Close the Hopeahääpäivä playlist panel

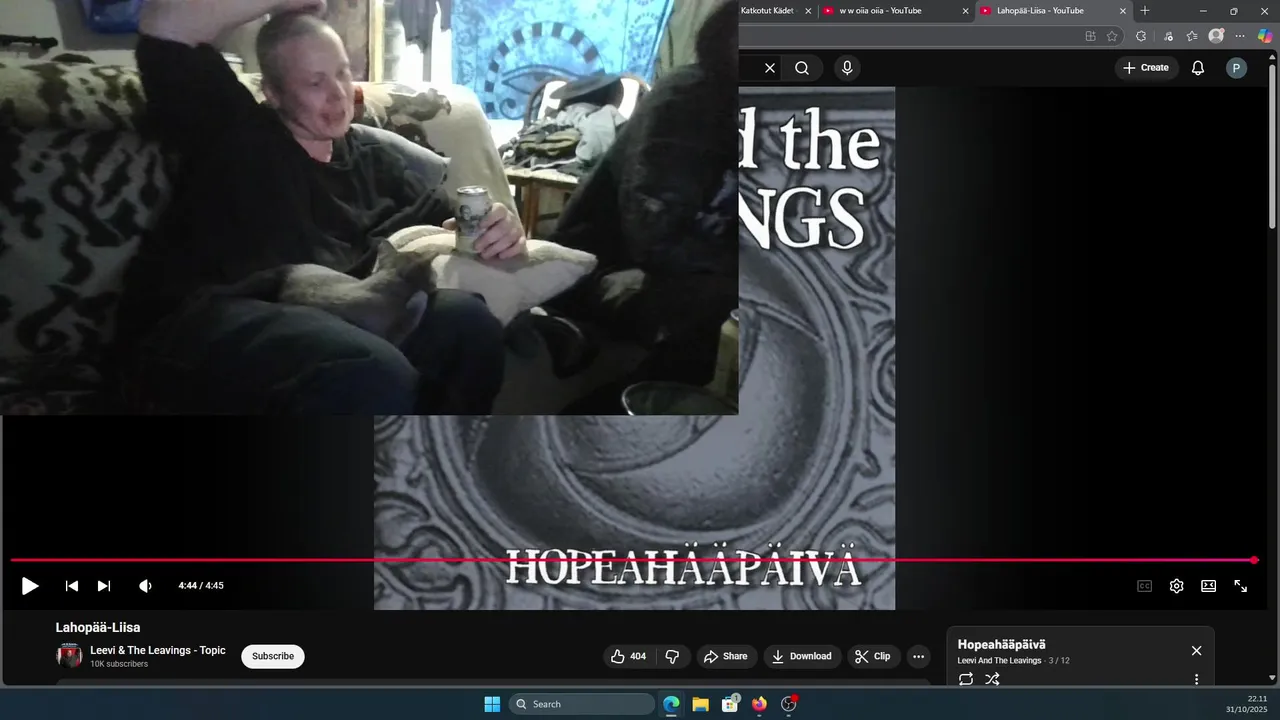point(1196,651)
